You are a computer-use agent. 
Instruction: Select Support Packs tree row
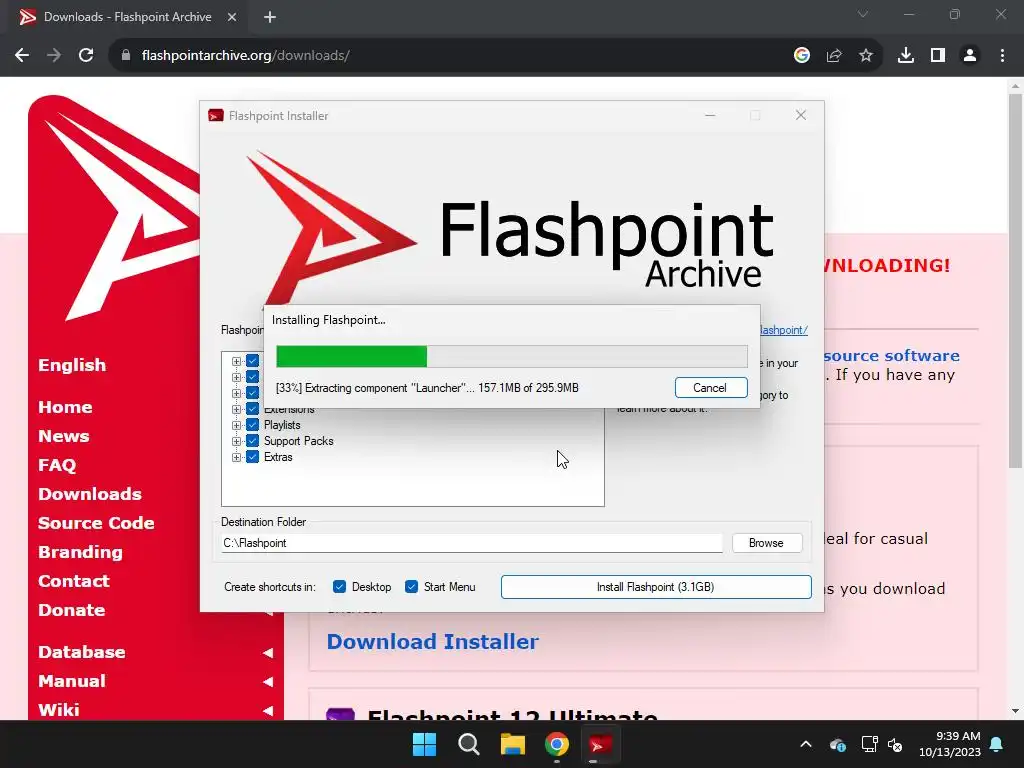pos(298,441)
